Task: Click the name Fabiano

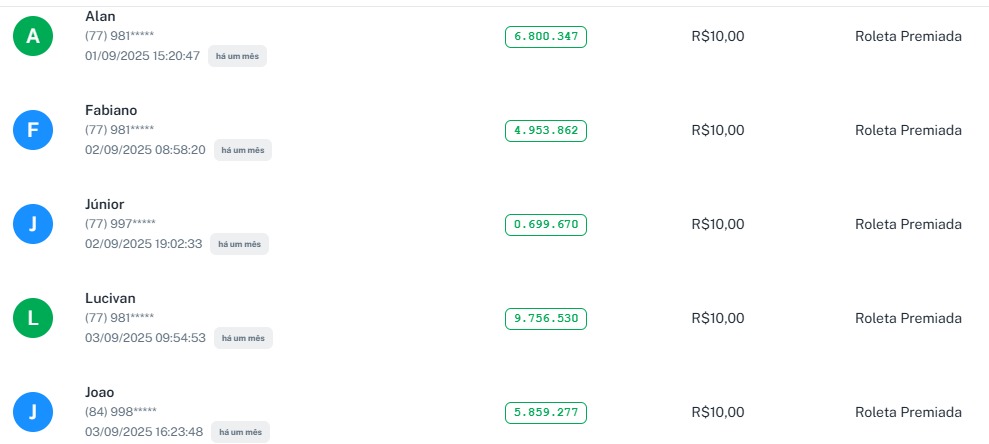Action: tap(111, 110)
